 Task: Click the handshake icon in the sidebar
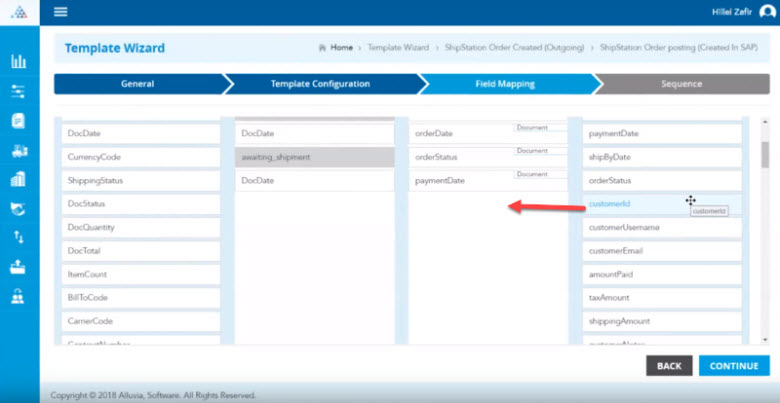pyautogui.click(x=18, y=209)
